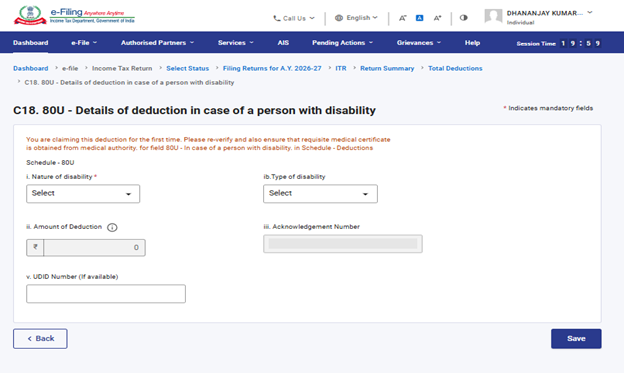
Task: Click the Acknowledgement Number field
Action: [343, 244]
